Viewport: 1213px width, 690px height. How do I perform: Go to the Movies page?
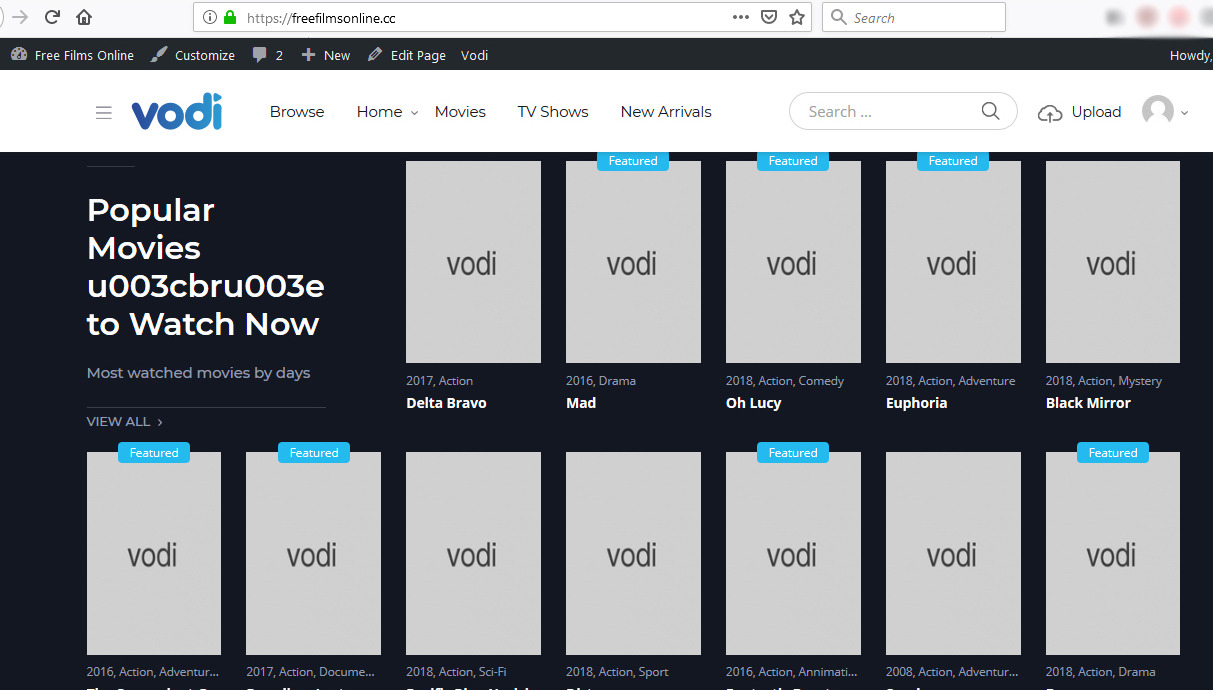[x=460, y=112]
